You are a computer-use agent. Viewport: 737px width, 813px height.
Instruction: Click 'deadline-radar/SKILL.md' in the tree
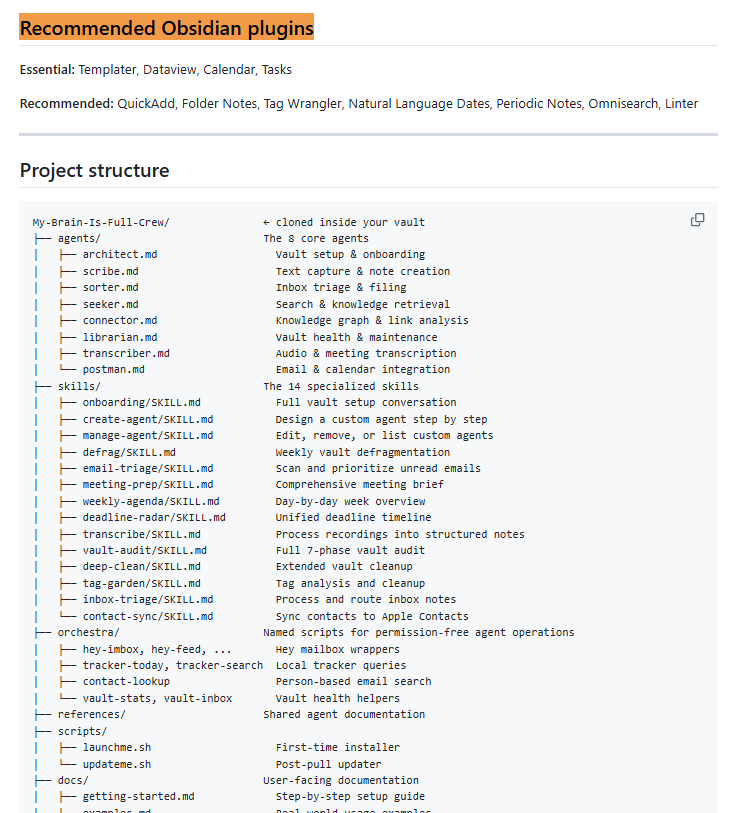pos(154,517)
